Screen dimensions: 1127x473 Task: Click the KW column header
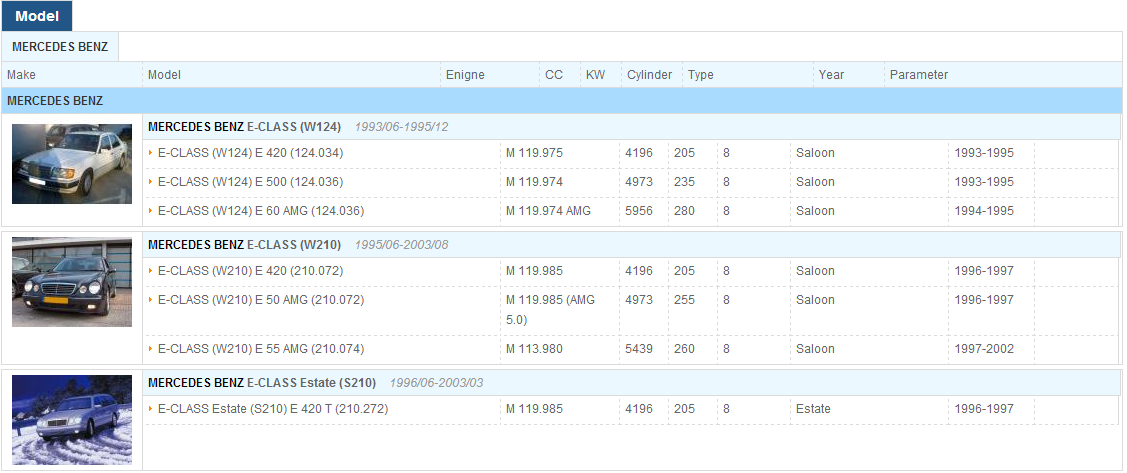(595, 75)
